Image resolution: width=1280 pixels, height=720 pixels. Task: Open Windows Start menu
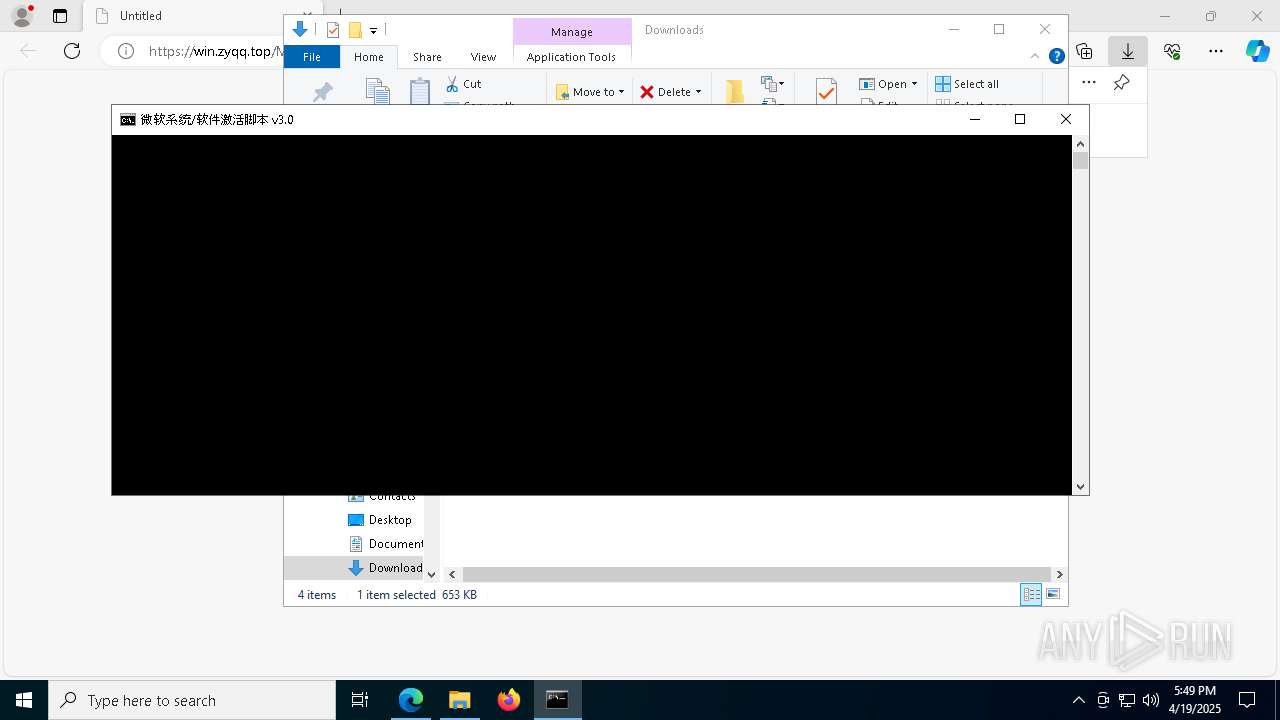pos(24,700)
